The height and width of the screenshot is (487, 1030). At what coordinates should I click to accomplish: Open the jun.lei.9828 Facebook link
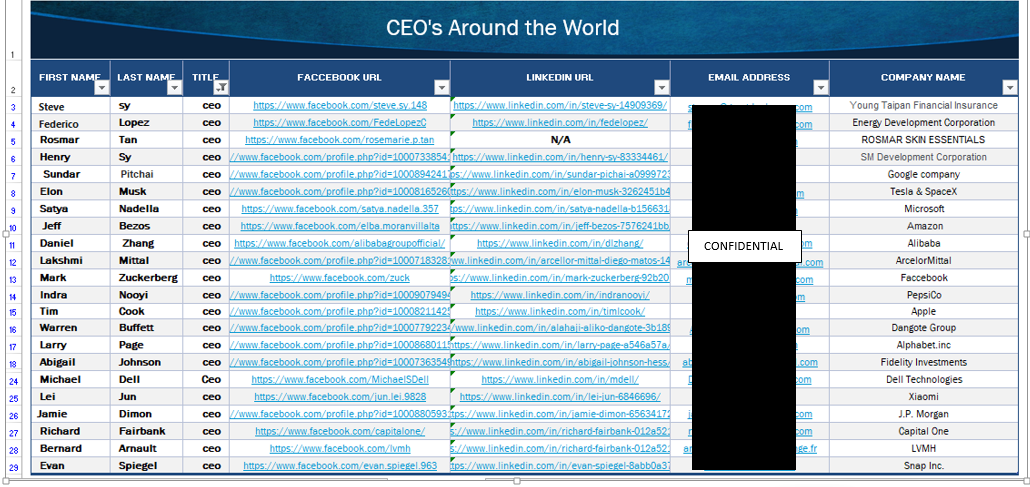coord(340,396)
